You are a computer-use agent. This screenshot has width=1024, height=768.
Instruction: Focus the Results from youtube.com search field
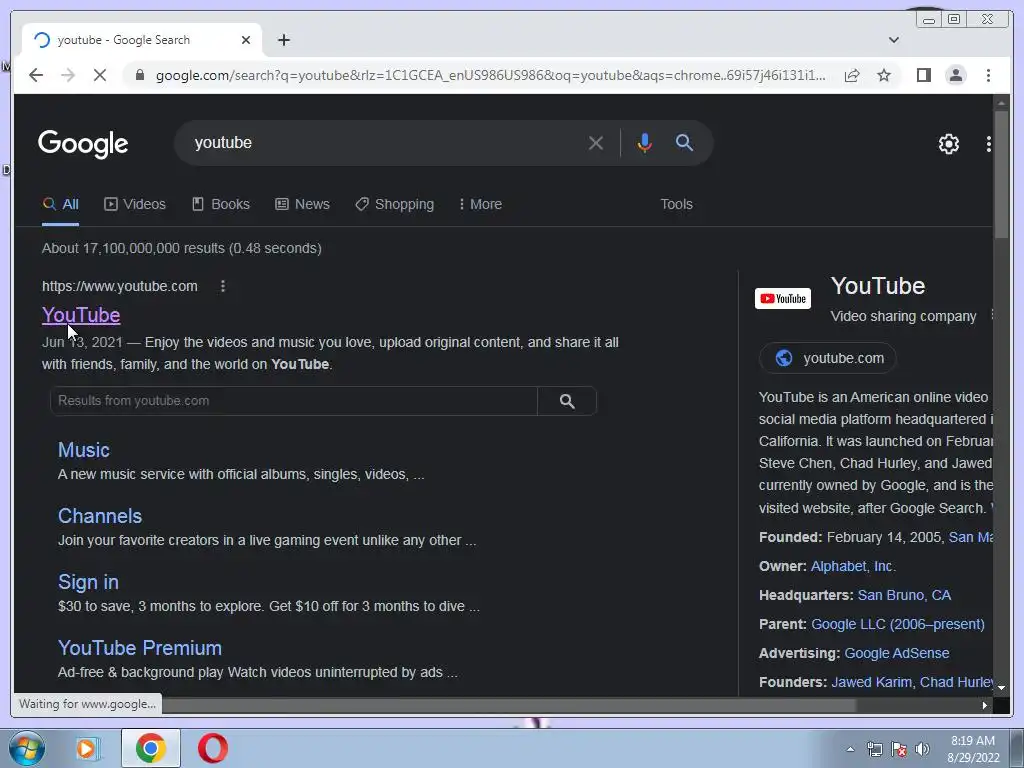[294, 401]
